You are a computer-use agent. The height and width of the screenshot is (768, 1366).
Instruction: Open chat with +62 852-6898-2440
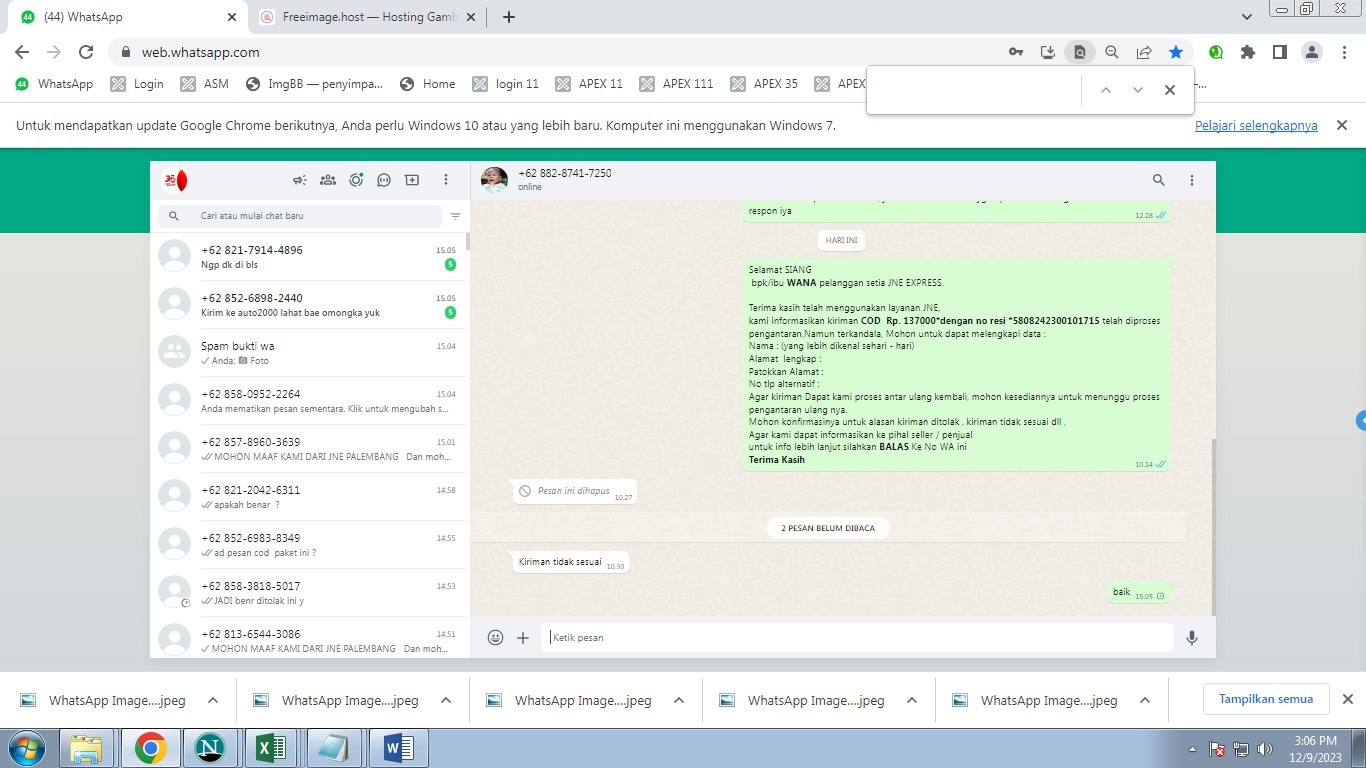pyautogui.click(x=308, y=305)
